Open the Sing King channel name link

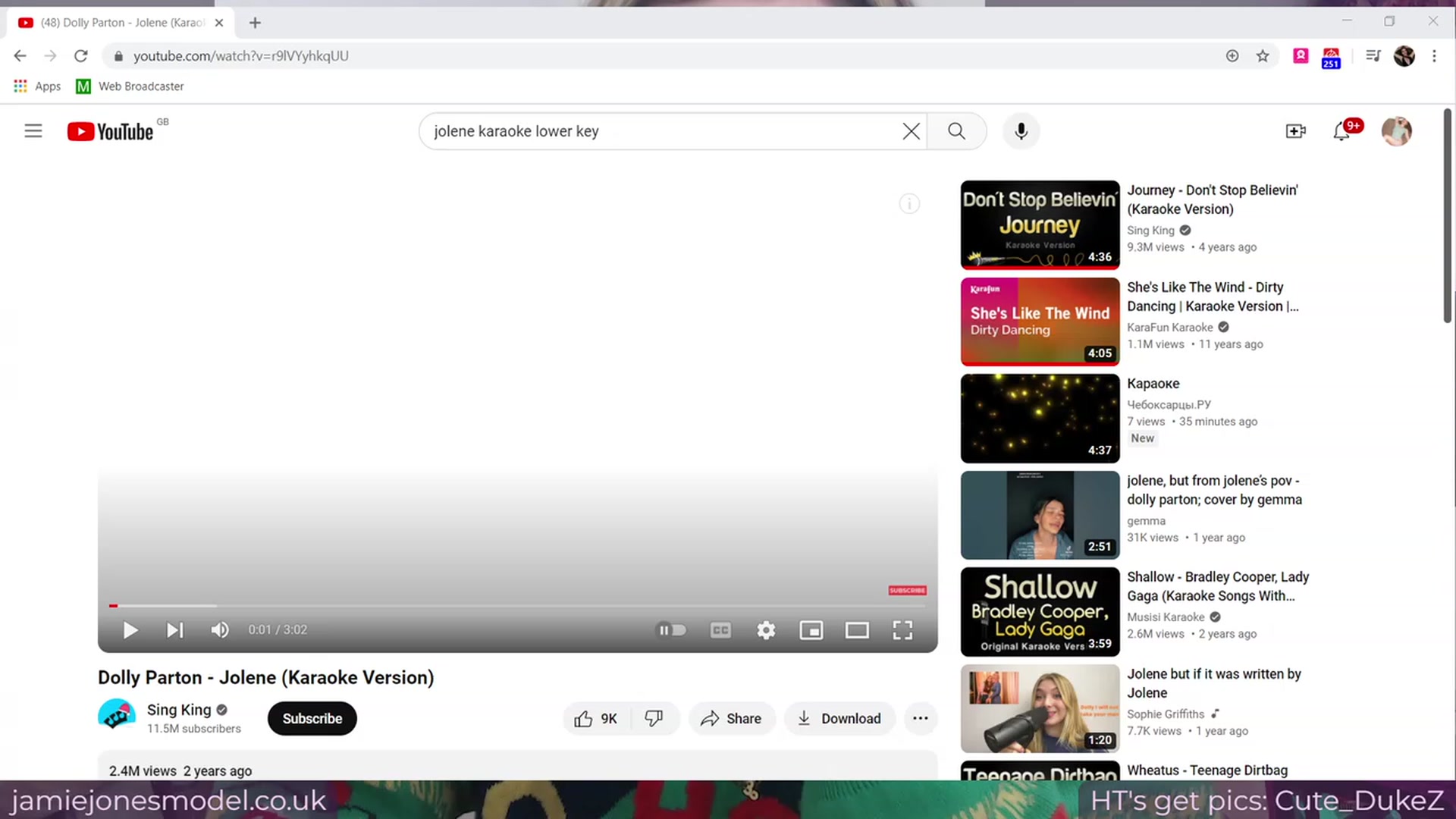pyautogui.click(x=179, y=710)
